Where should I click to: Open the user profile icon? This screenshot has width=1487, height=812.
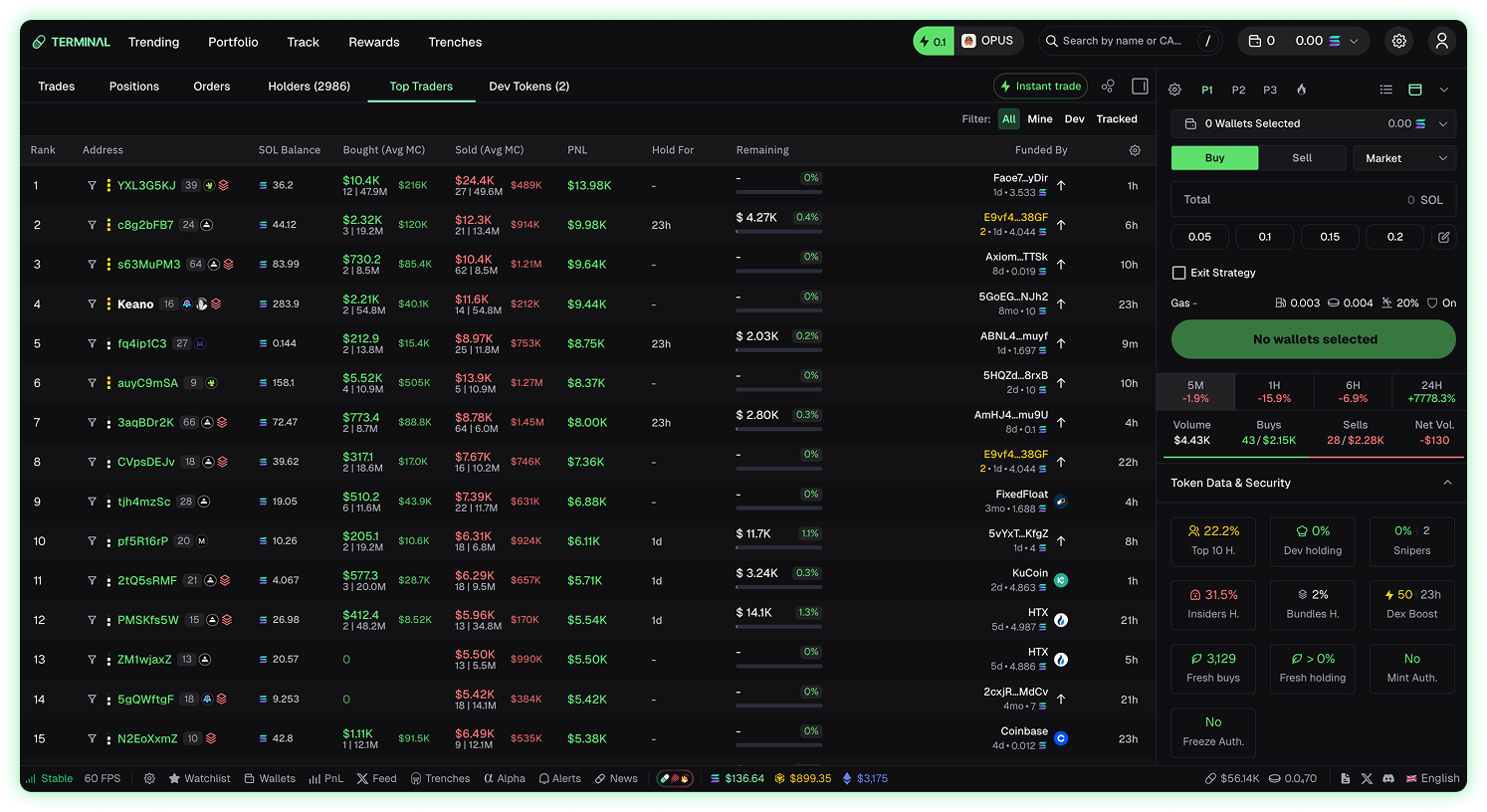[1441, 41]
